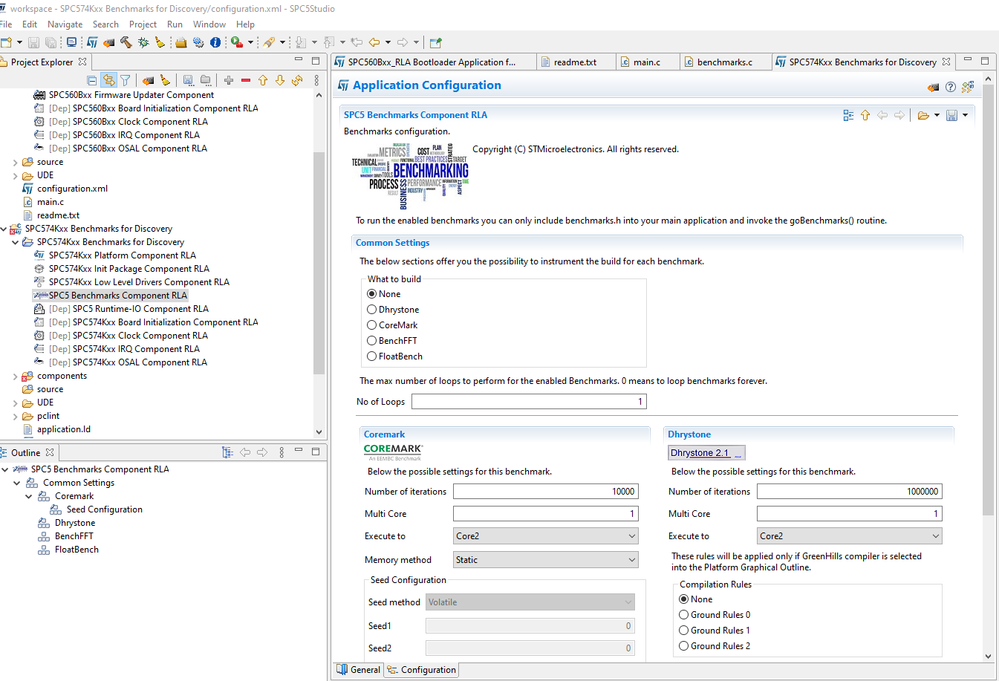Click the ST SPC5Studio icon in main toolbar
Viewport: 999px width, 681px height.
[92, 43]
